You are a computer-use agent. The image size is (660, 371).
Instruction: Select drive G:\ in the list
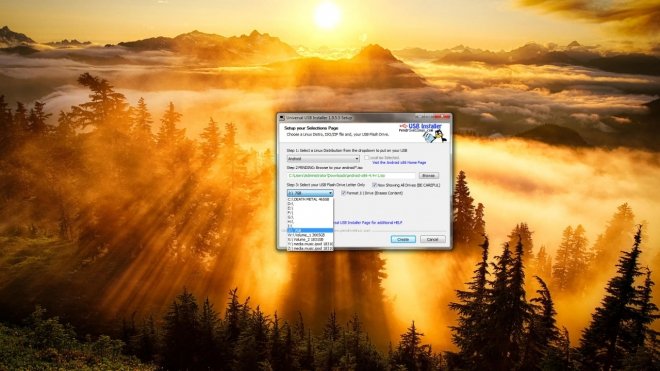[310, 217]
